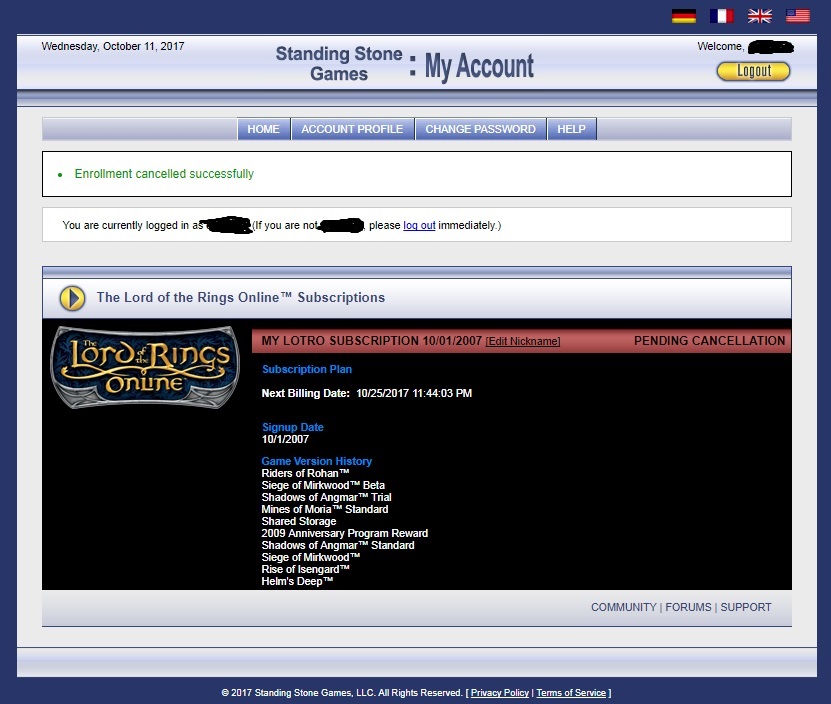Open the SUPPORT link
The image size is (831, 704).
(x=746, y=608)
